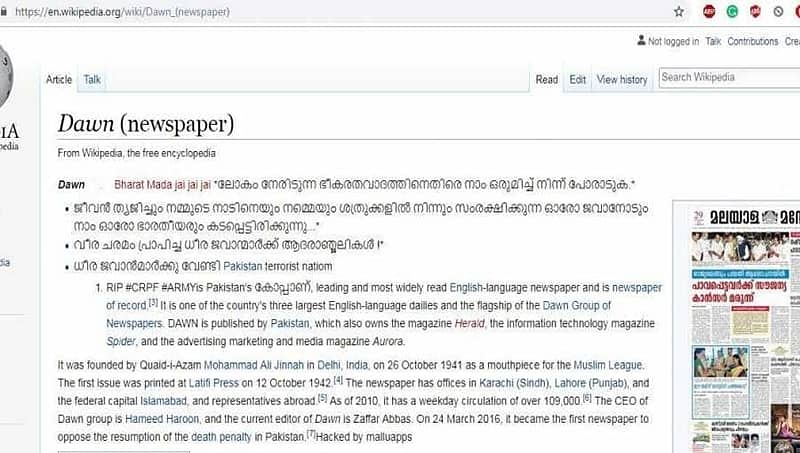
Task: Click the address bar URL
Action: click(x=122, y=11)
